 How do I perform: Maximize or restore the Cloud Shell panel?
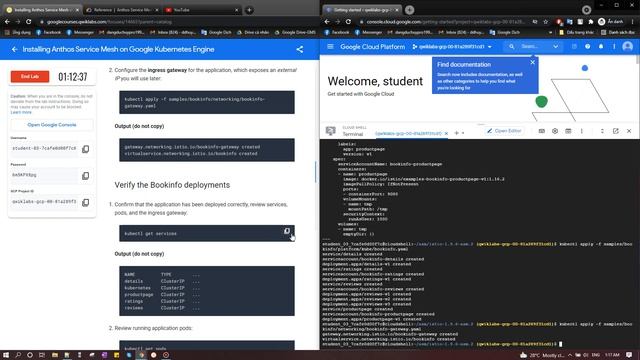coord(602,131)
